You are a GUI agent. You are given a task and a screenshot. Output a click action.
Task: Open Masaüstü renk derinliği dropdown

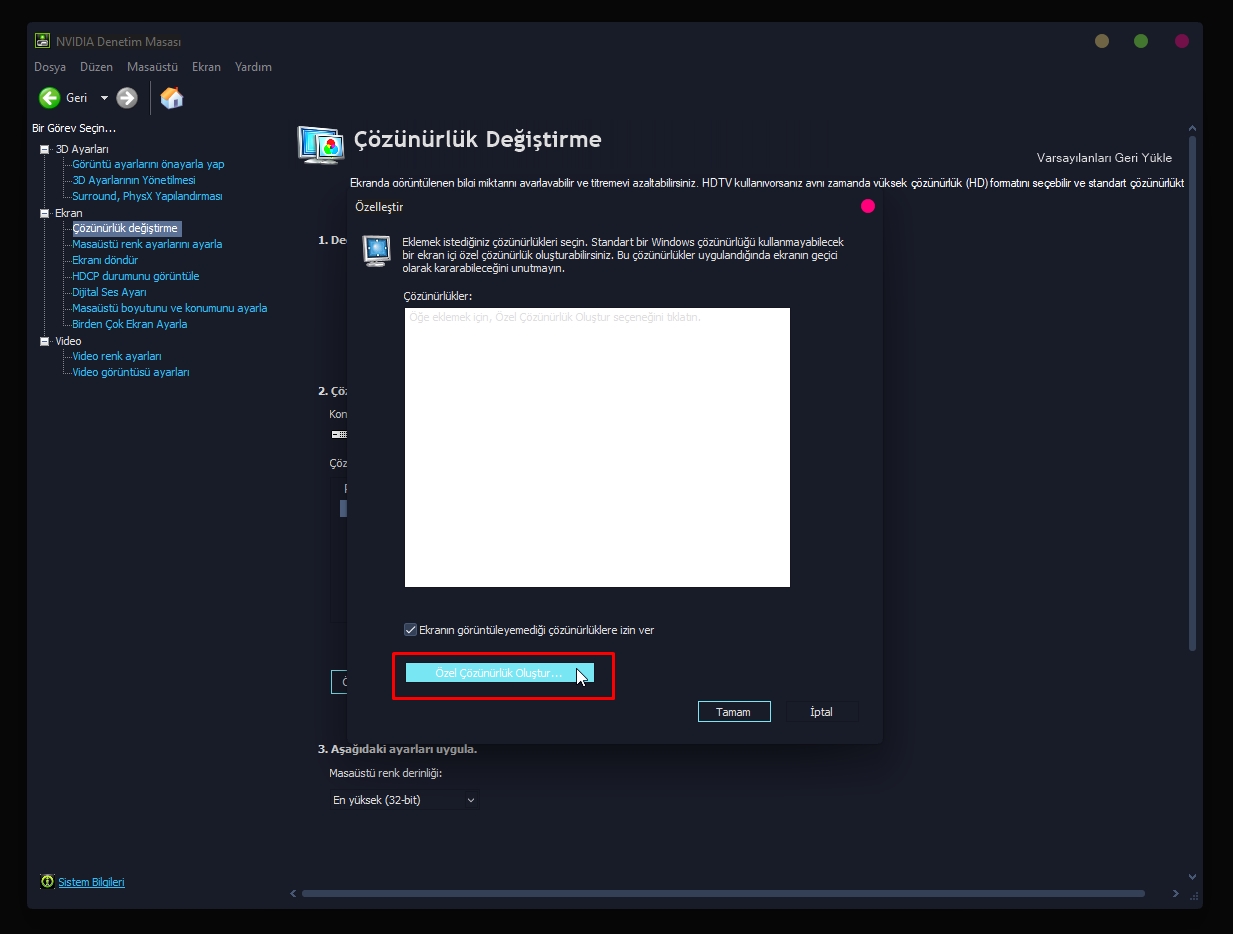(404, 800)
